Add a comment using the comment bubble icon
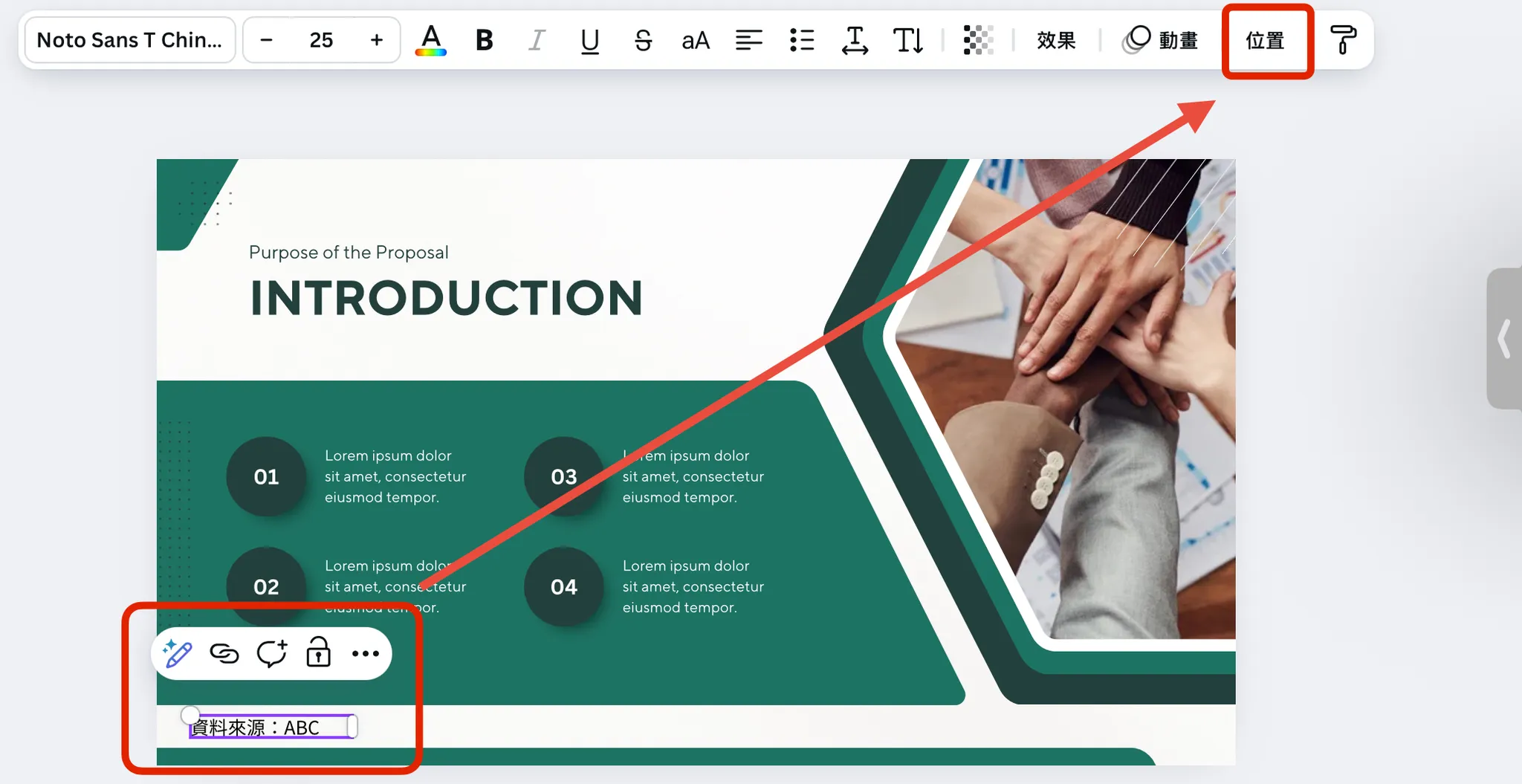 [x=271, y=654]
